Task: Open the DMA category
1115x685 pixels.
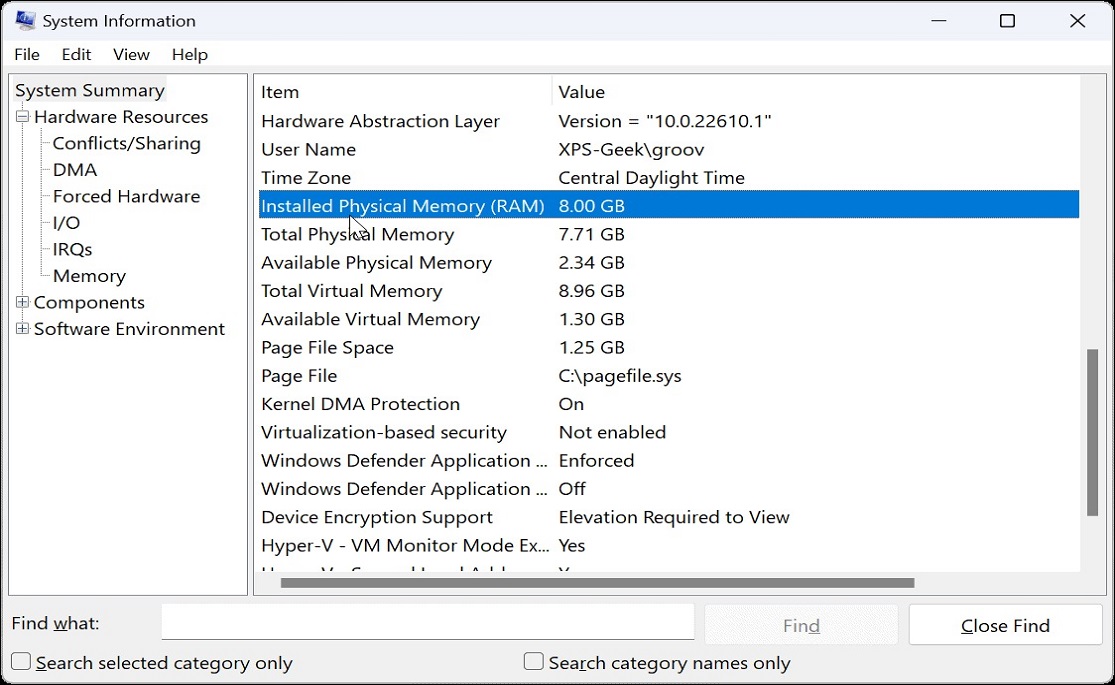Action: [75, 169]
